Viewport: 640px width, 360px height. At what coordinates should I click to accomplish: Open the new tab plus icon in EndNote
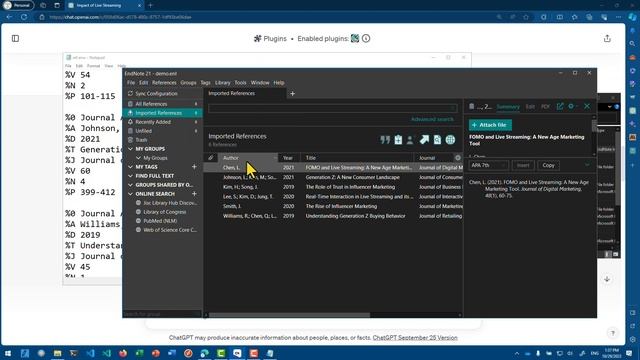click(x=292, y=93)
